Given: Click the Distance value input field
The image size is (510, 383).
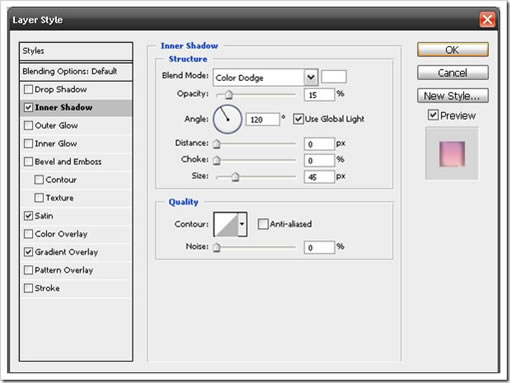Looking at the screenshot, I should pyautogui.click(x=319, y=144).
